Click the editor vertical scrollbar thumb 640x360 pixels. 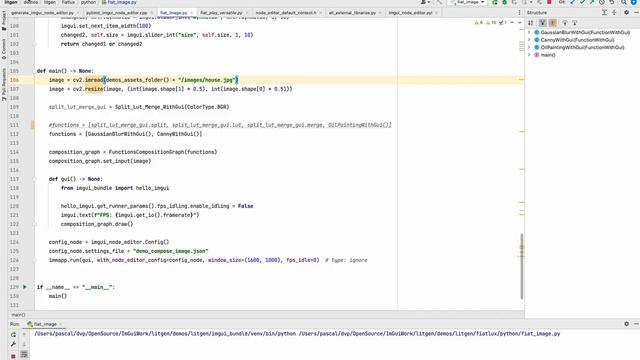(x=522, y=266)
